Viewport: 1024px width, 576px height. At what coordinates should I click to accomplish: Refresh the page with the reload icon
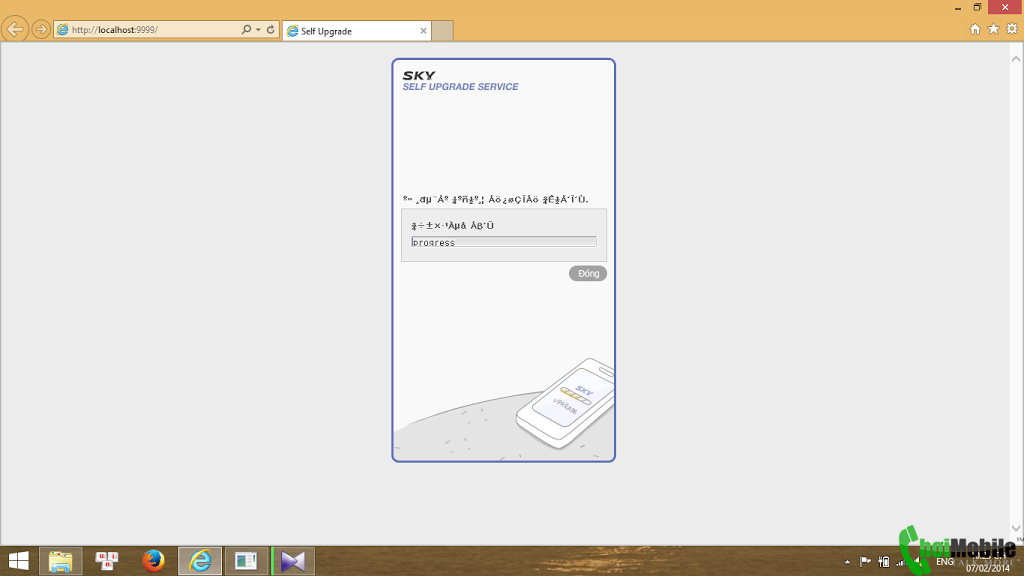(x=270, y=29)
